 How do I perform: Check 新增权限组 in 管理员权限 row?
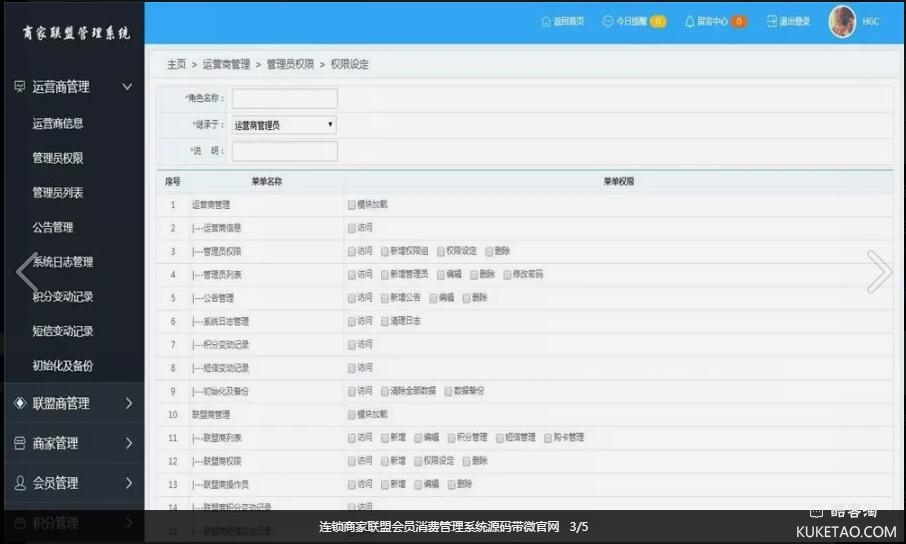click(384, 251)
